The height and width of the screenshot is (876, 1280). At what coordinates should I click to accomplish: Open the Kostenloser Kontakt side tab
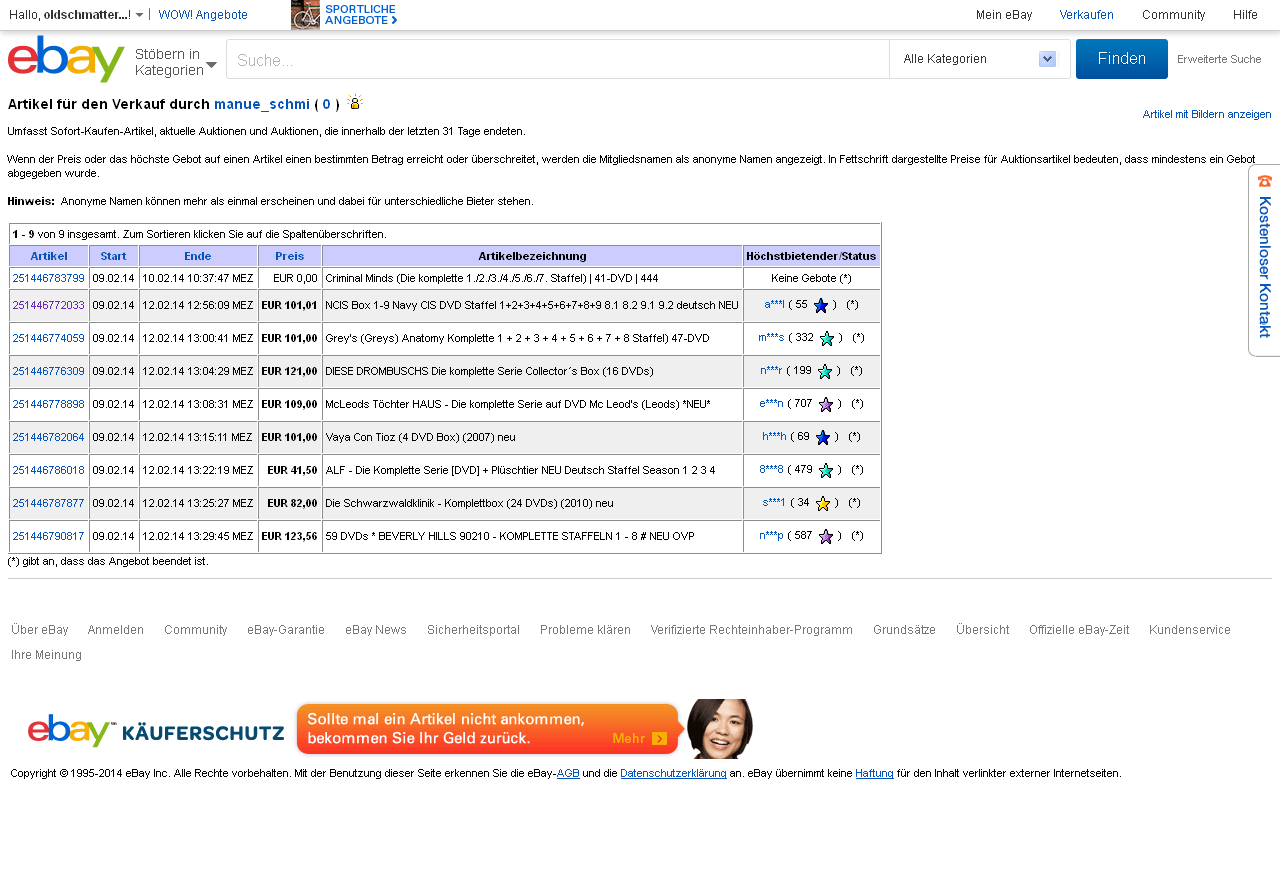[1265, 260]
